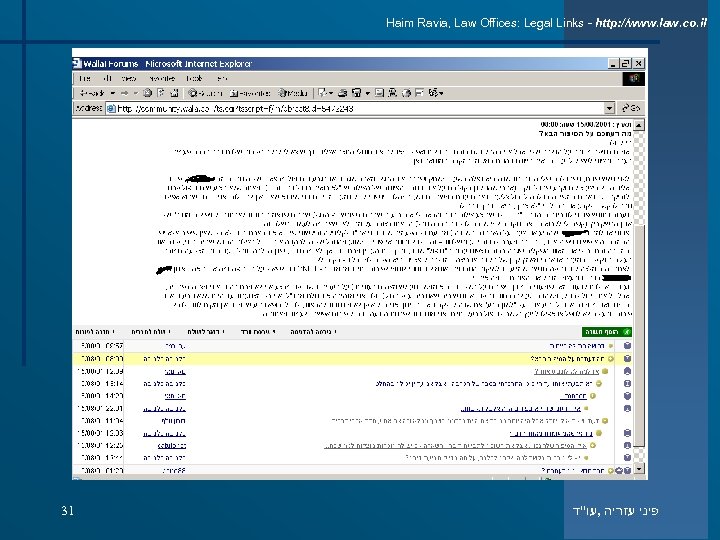The image size is (720, 540).
Task: Click the timestamp 12:09 cell
Action: coord(100,371)
